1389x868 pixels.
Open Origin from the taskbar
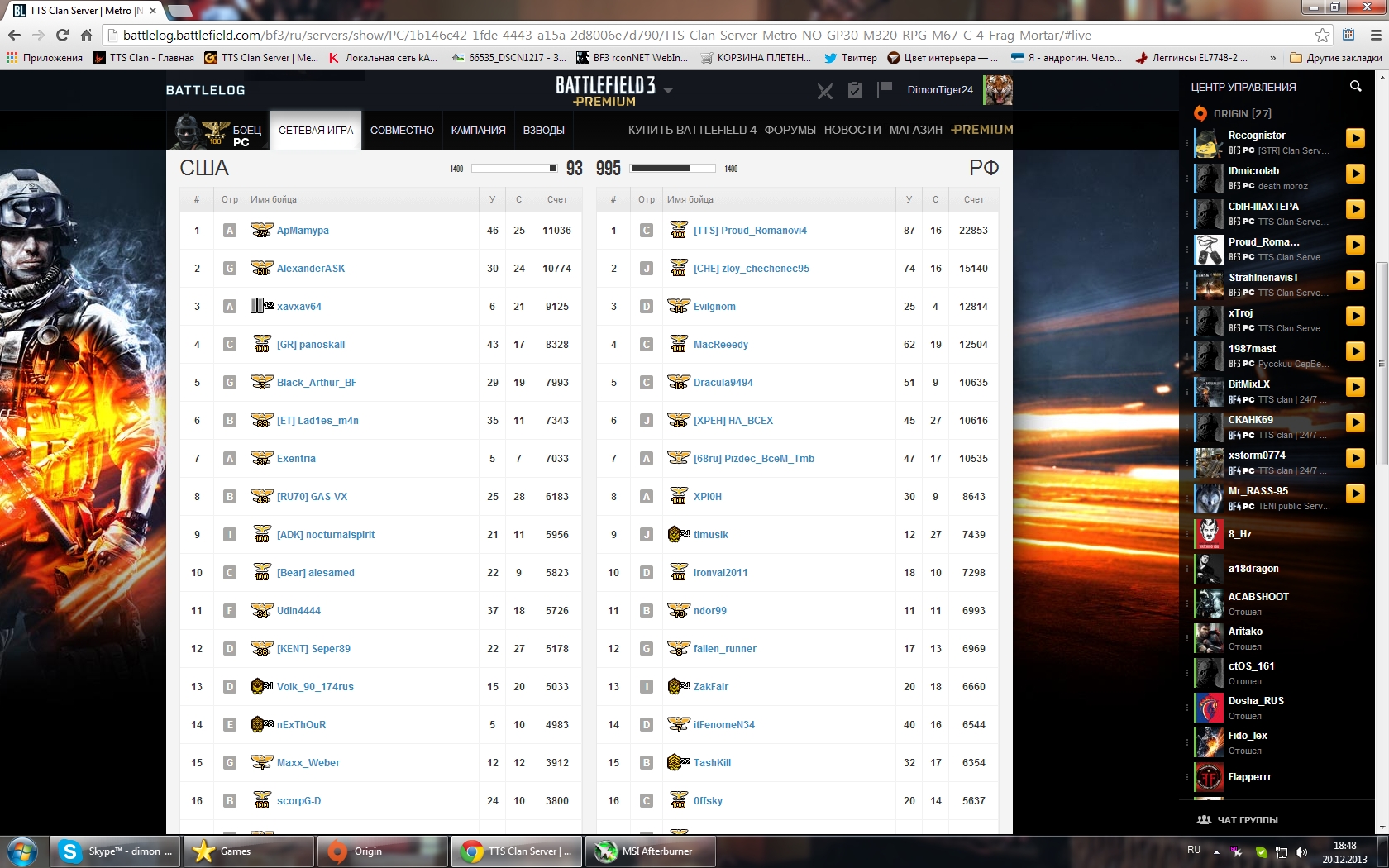pos(383,851)
